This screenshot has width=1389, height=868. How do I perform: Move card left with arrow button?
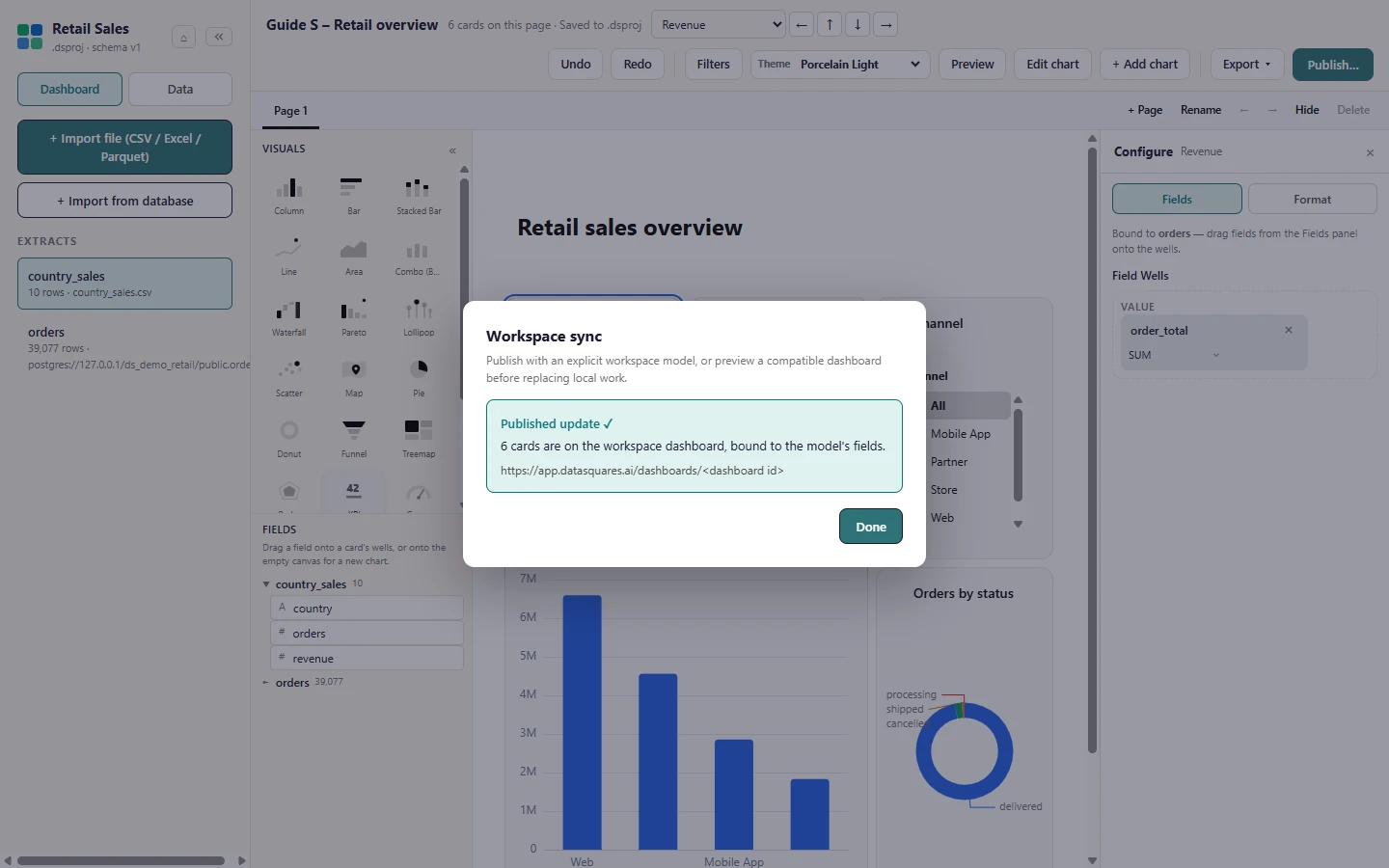[x=802, y=25]
